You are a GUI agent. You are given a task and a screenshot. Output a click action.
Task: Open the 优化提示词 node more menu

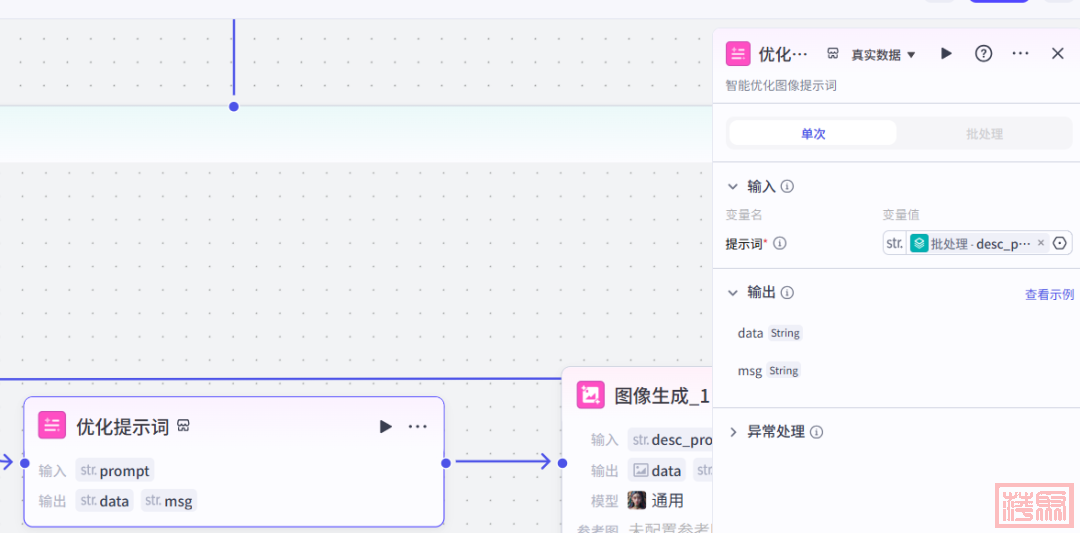418,427
